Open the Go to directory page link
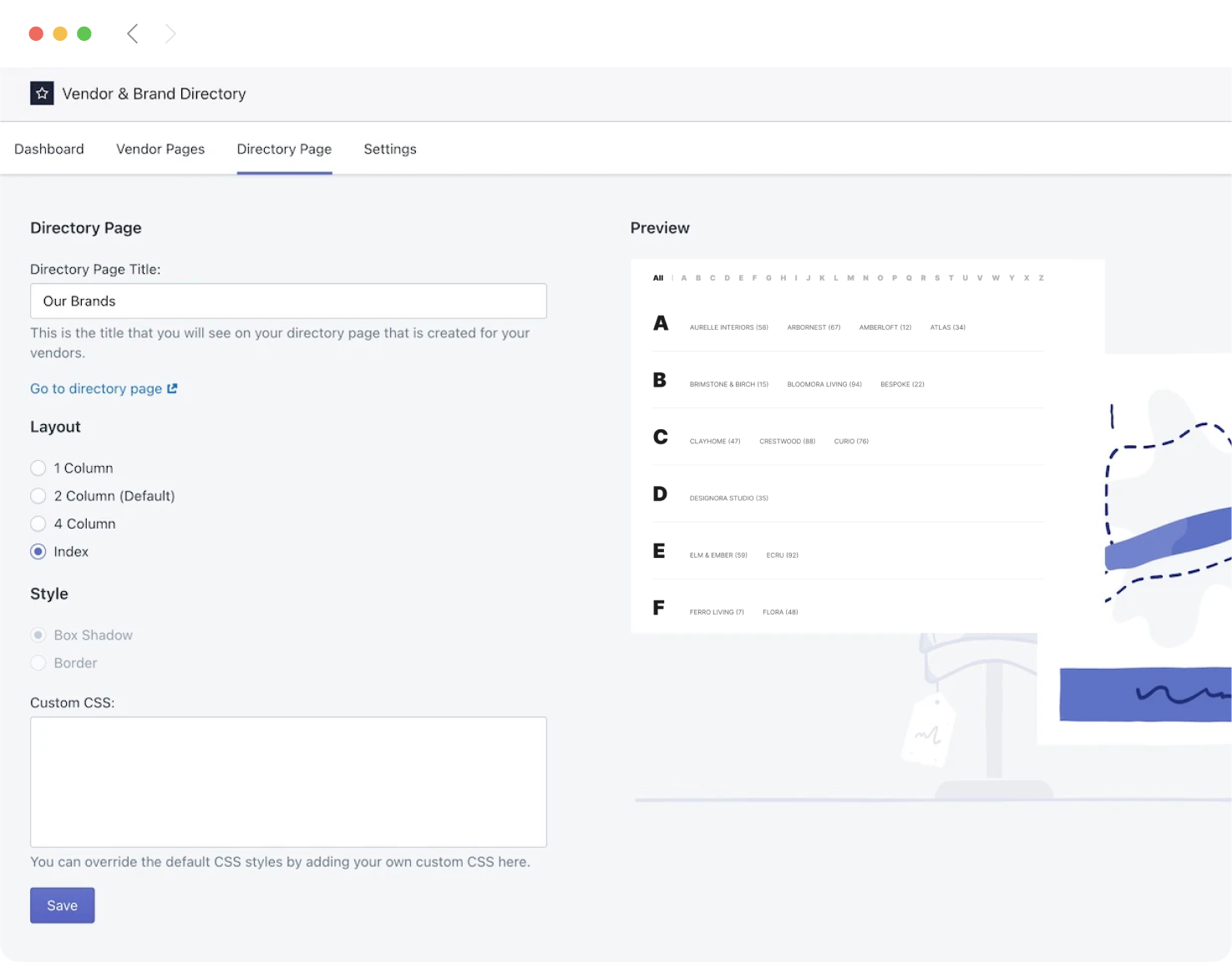The height and width of the screenshot is (962, 1232). (95, 388)
